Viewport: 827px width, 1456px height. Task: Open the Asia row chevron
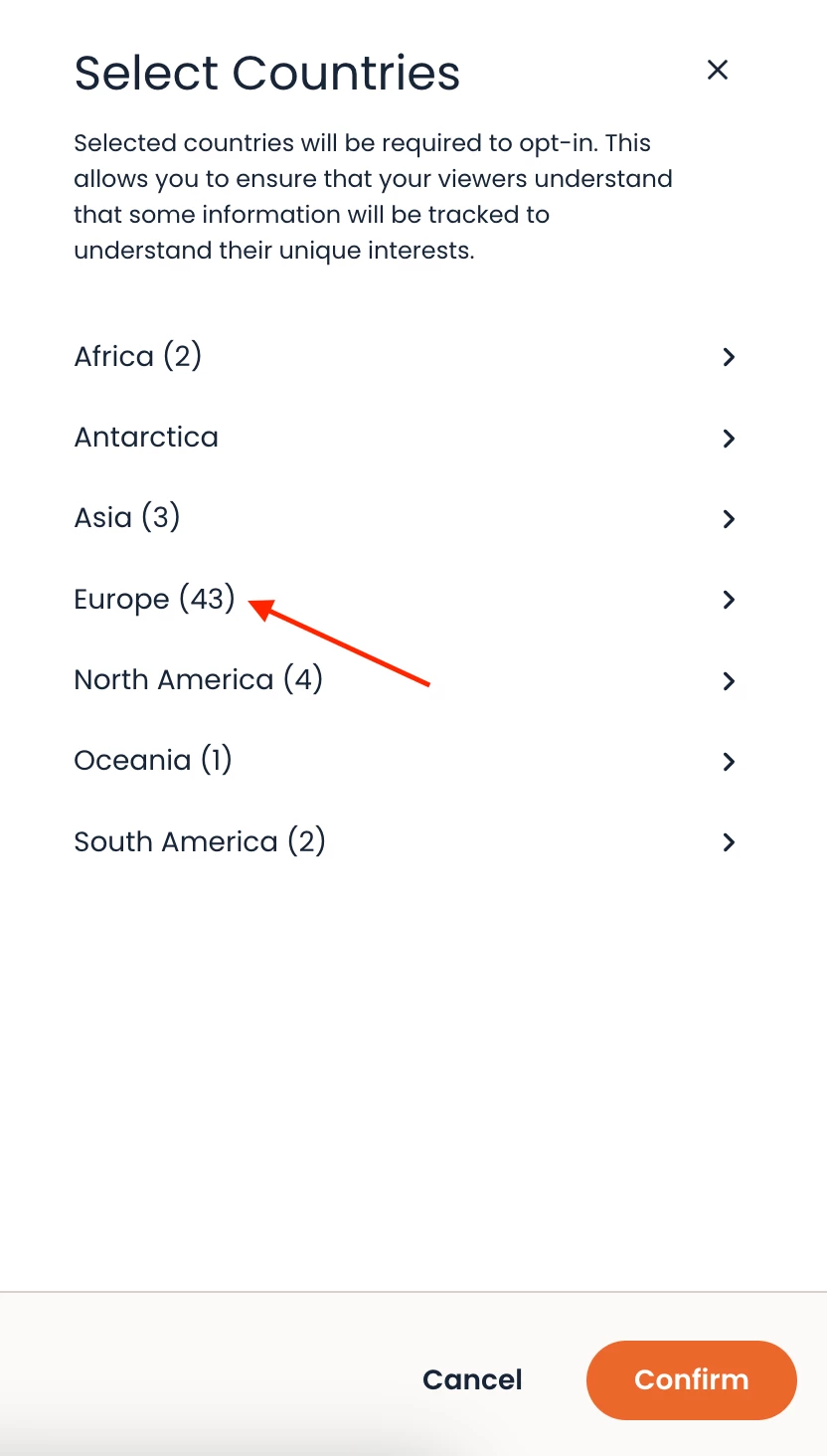click(729, 518)
